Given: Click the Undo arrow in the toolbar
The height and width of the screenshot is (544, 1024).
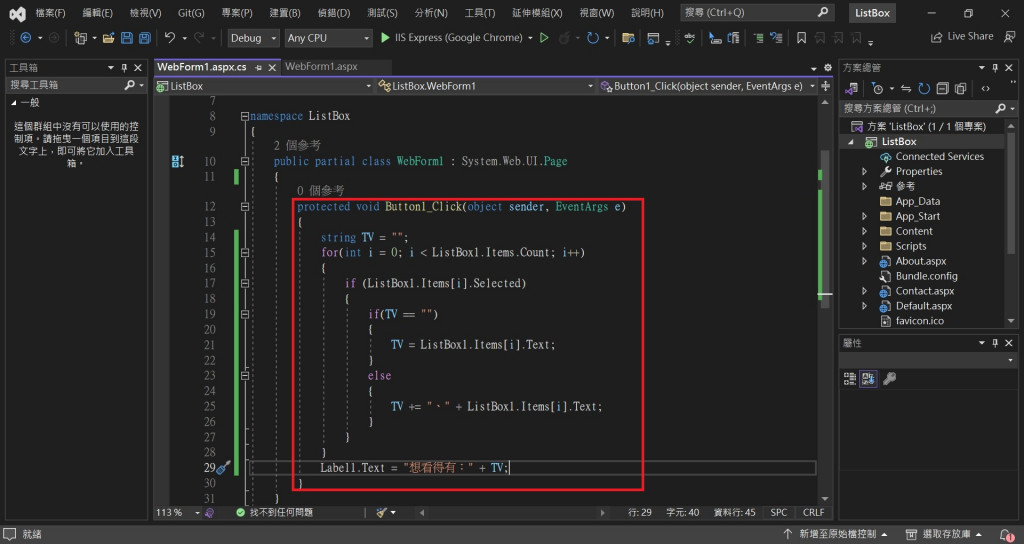Looking at the screenshot, I should point(170,38).
